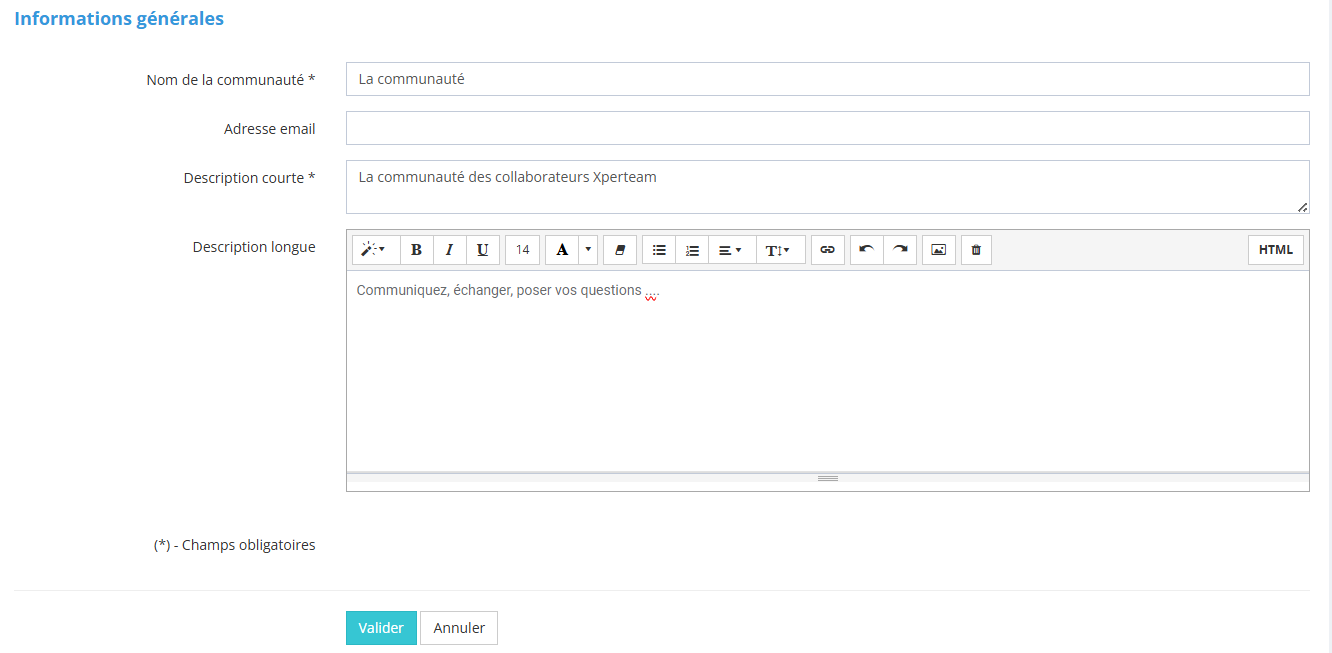1332x653 pixels.
Task: Insert a numbered ordered list
Action: 692,250
